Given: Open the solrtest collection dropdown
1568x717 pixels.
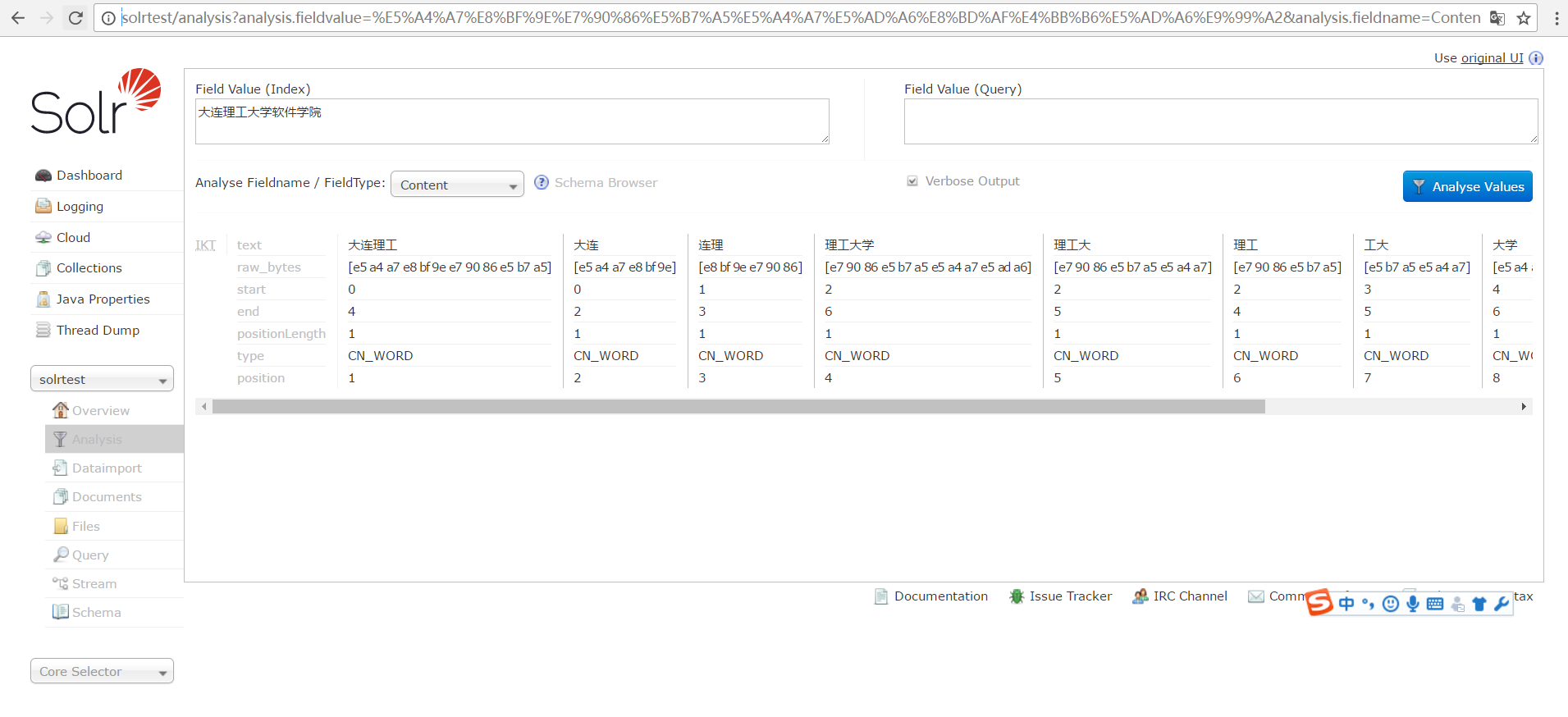Looking at the screenshot, I should point(102,379).
